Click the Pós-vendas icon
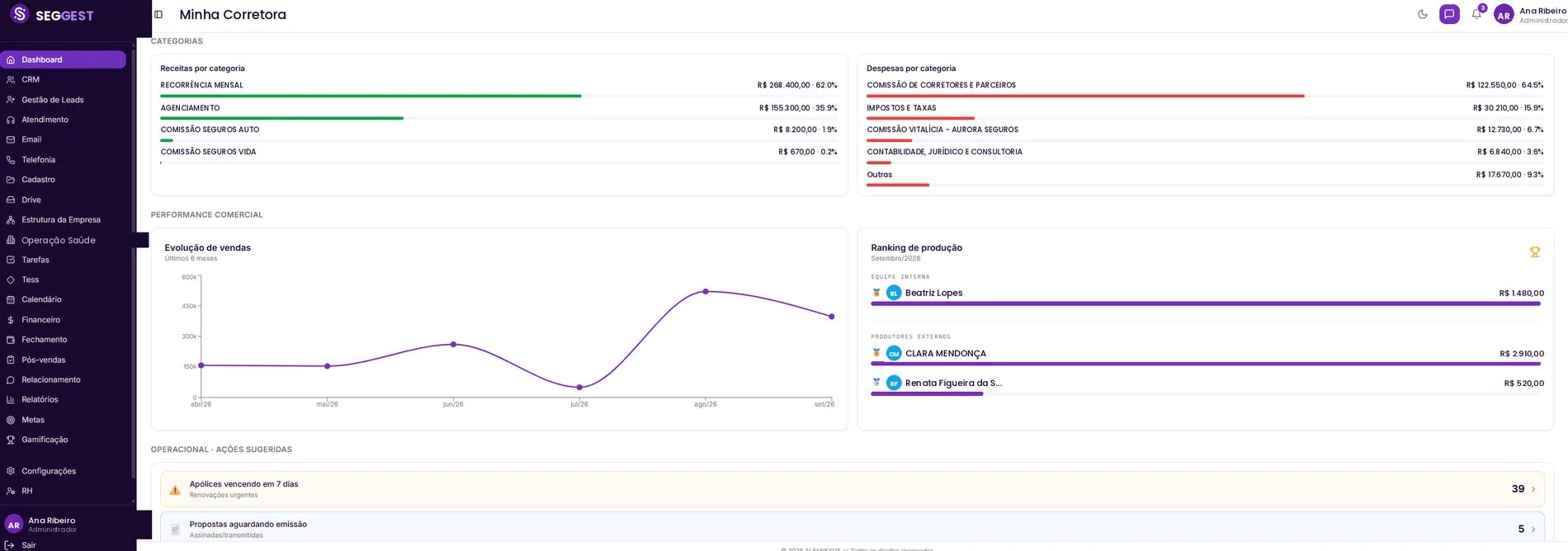 [11, 360]
